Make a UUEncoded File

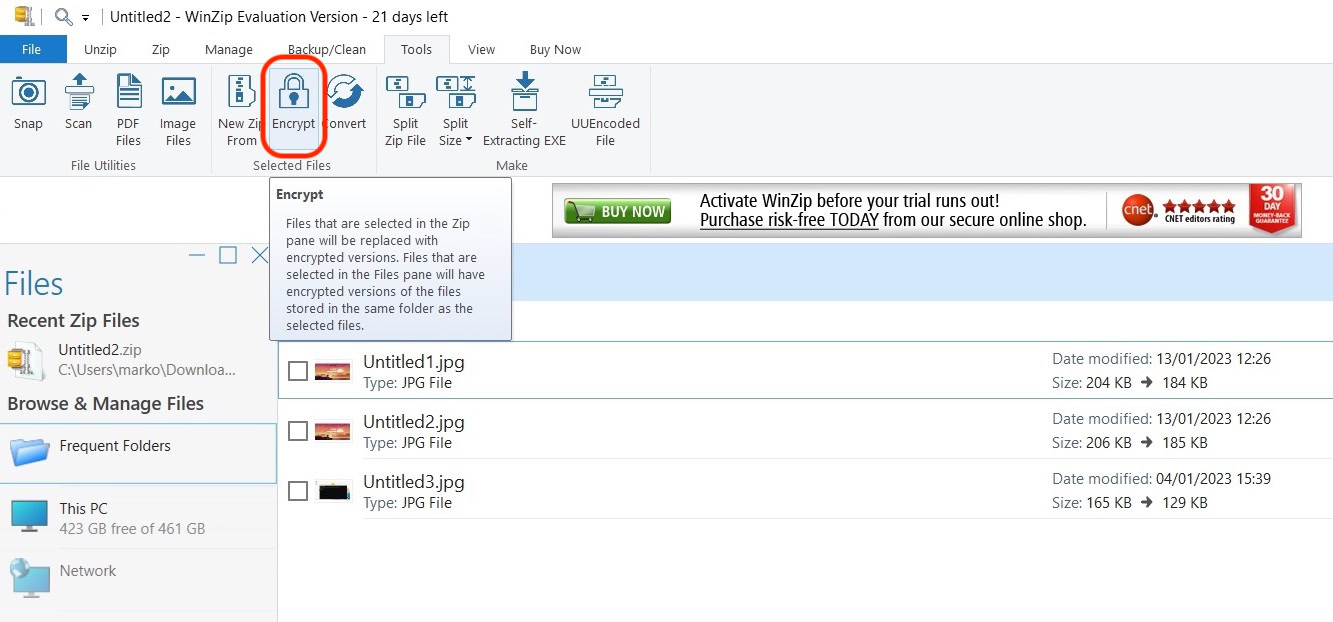(x=605, y=110)
